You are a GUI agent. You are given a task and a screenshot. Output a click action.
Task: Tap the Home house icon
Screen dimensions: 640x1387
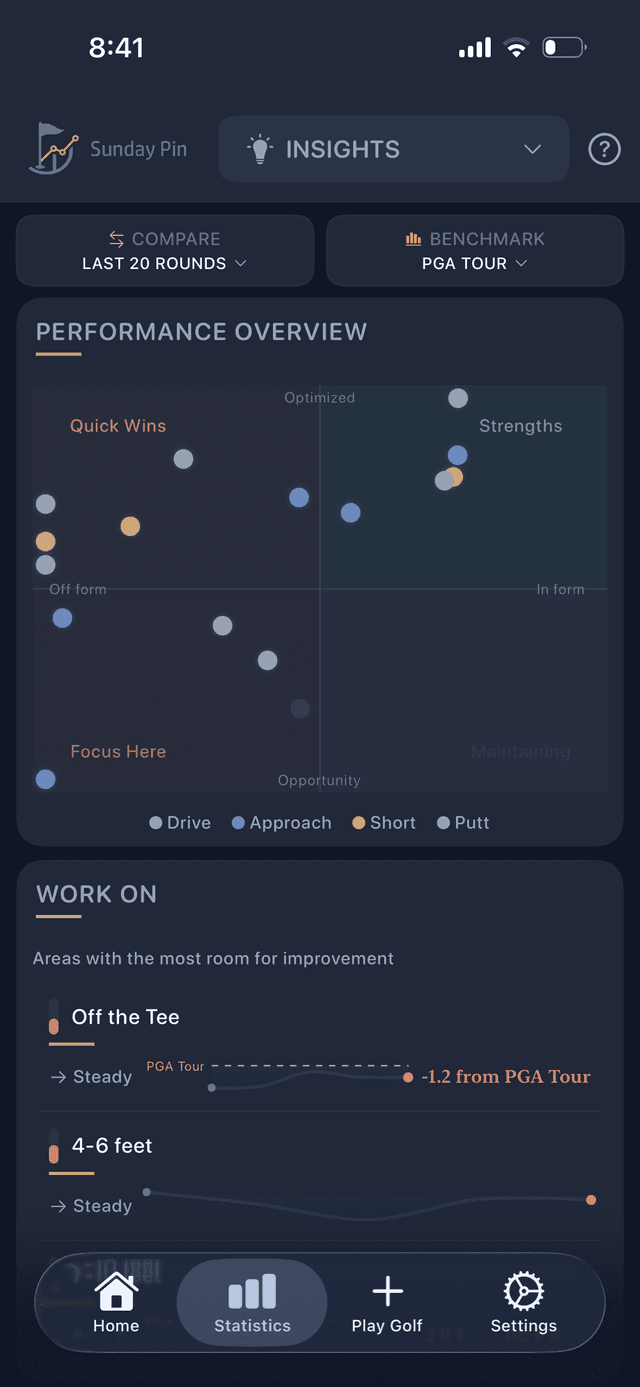(x=116, y=1292)
